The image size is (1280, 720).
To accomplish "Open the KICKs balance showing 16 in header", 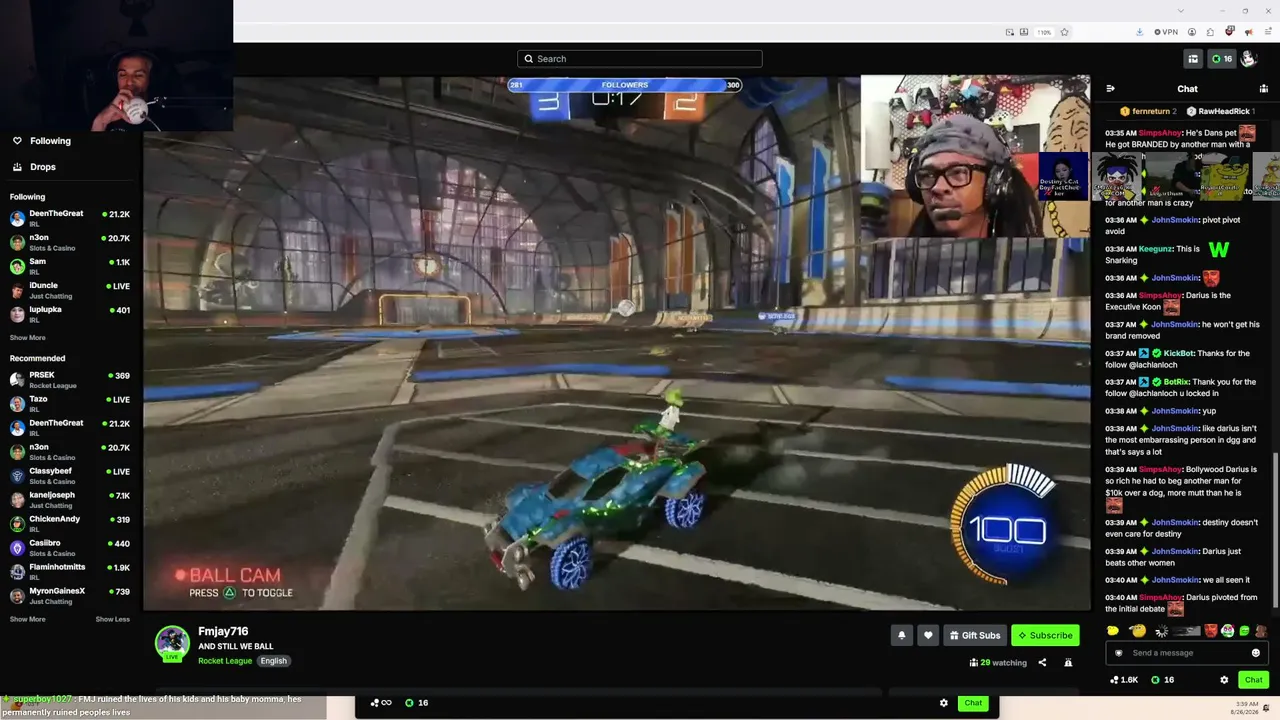I will (1222, 59).
